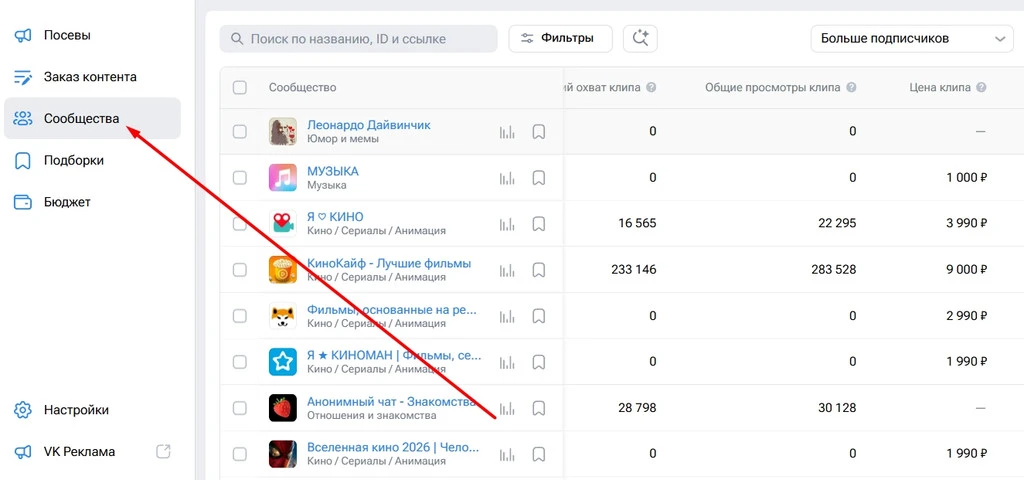Open the Вселенная кино 2026 community link
The height and width of the screenshot is (480, 1024).
392,448
